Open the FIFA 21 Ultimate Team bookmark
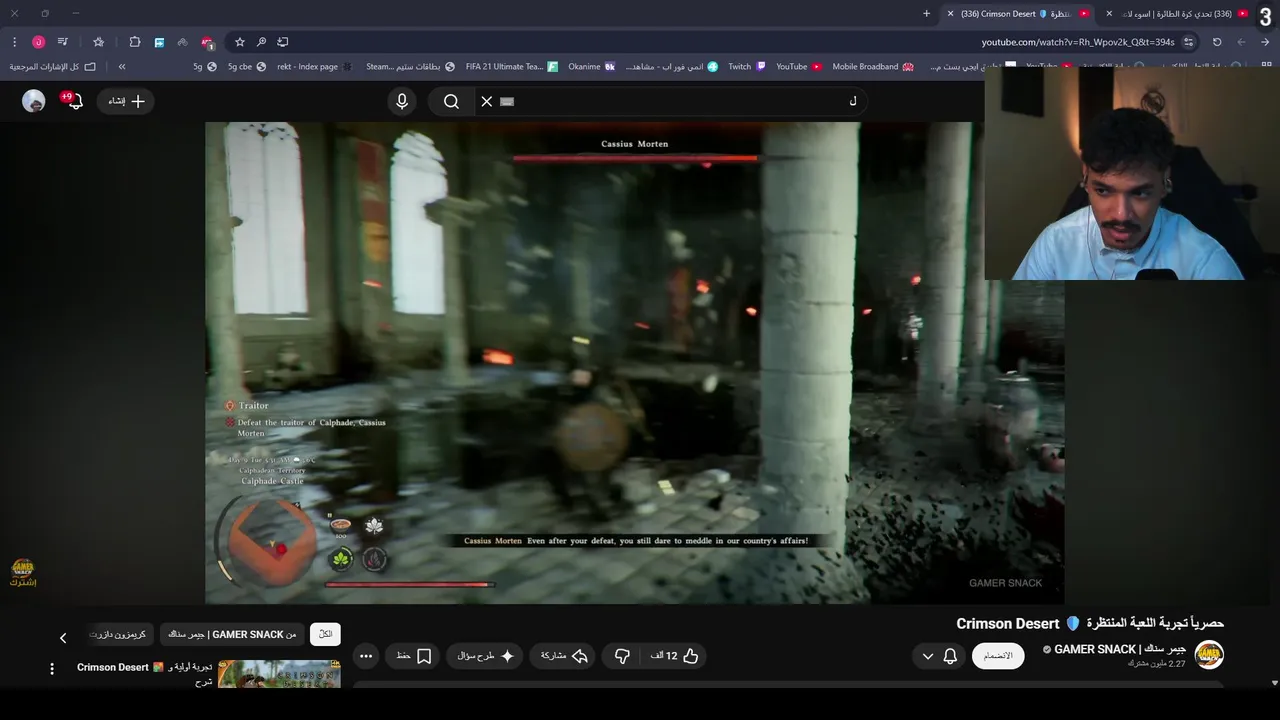This screenshot has height=720, width=1280. [x=512, y=67]
